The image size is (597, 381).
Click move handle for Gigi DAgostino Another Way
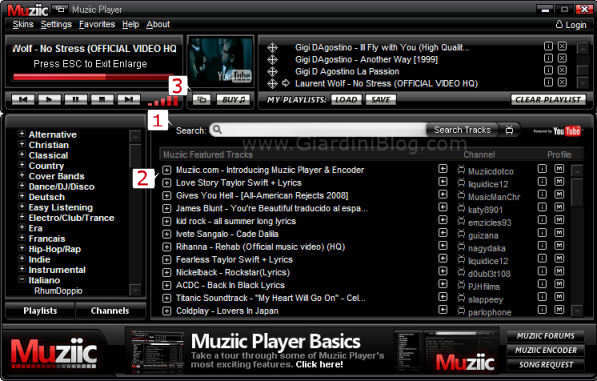pos(272,60)
